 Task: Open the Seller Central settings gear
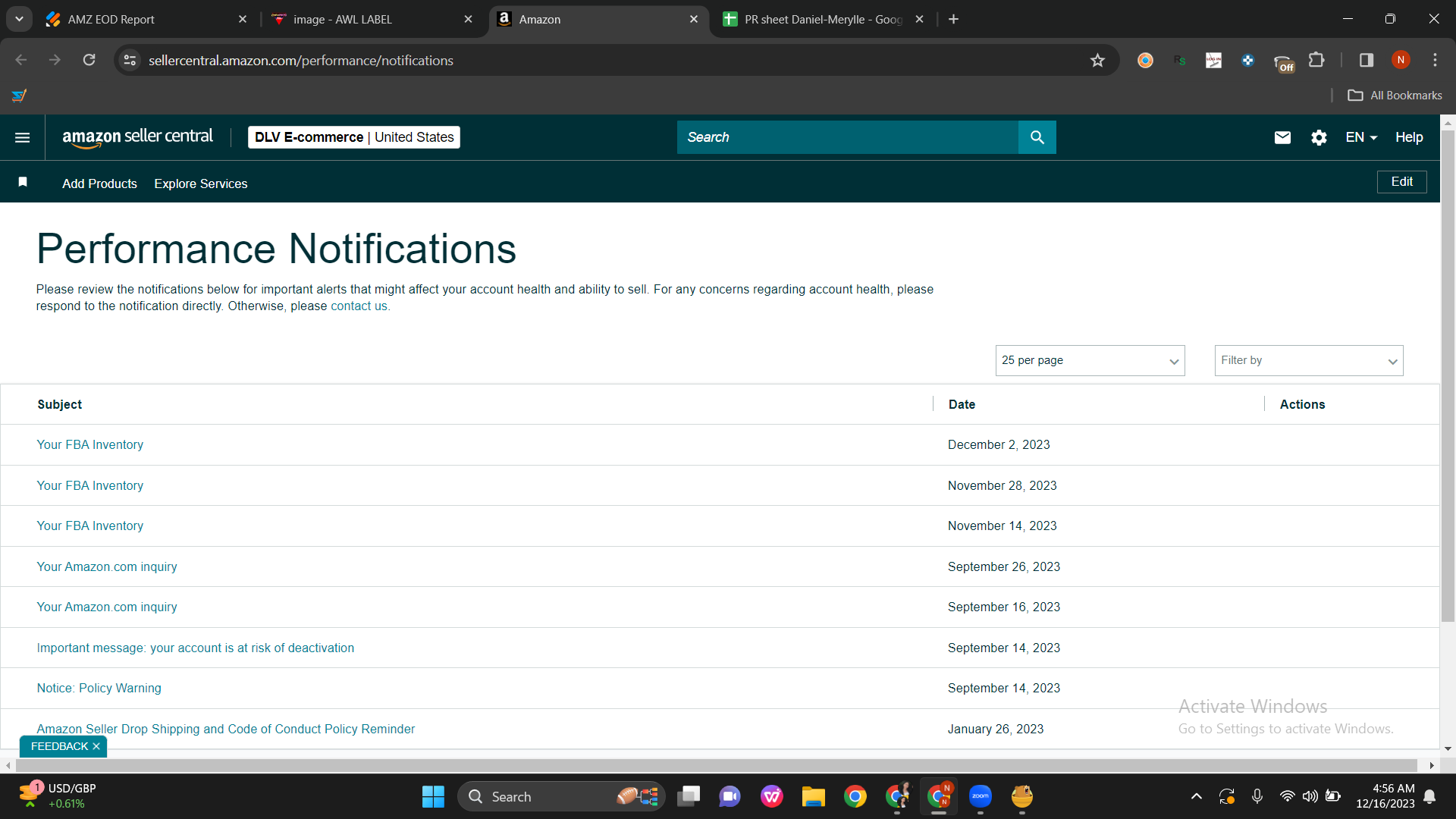pyautogui.click(x=1319, y=137)
